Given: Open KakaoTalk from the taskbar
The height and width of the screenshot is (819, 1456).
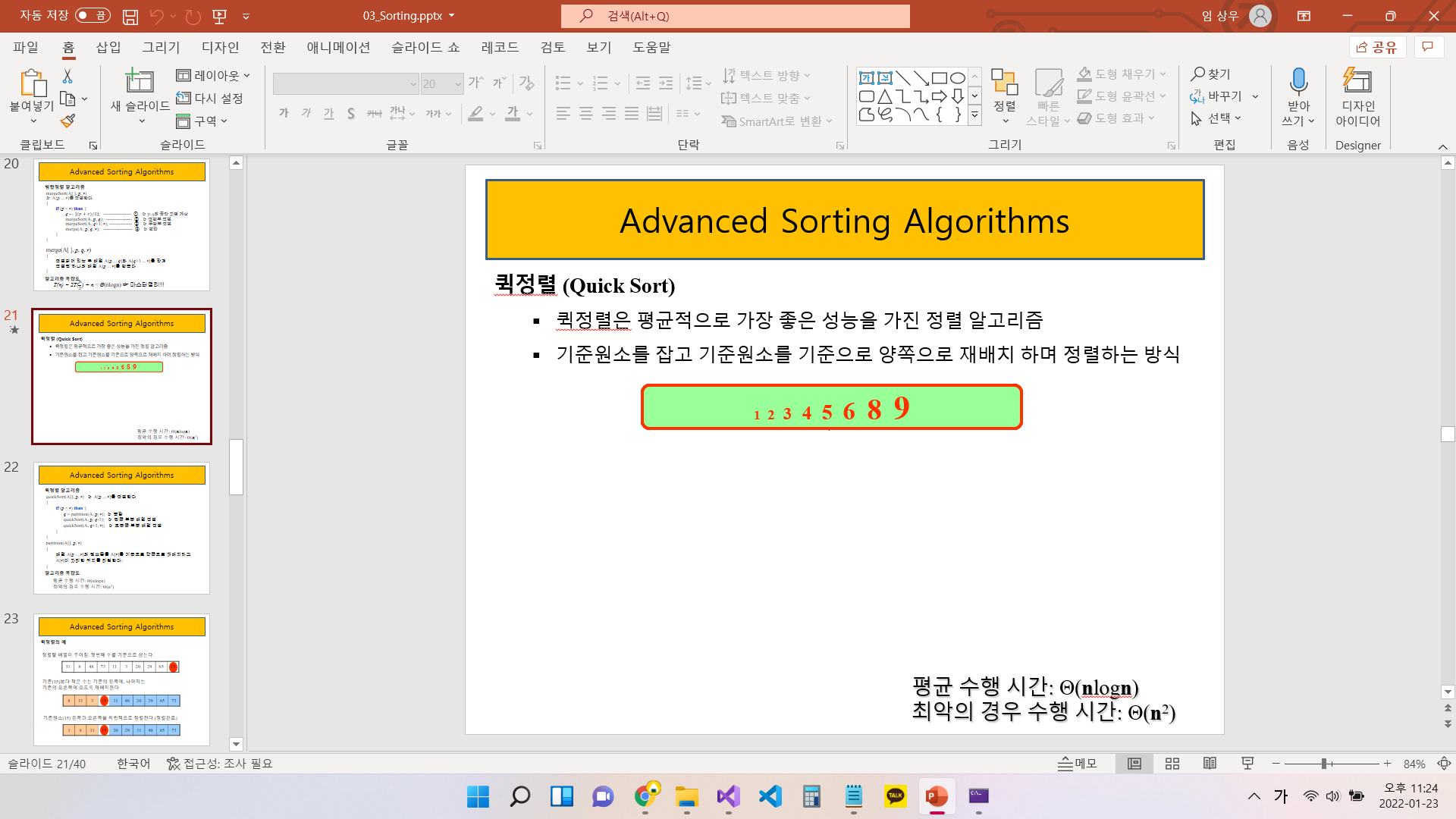Looking at the screenshot, I should click(x=895, y=796).
